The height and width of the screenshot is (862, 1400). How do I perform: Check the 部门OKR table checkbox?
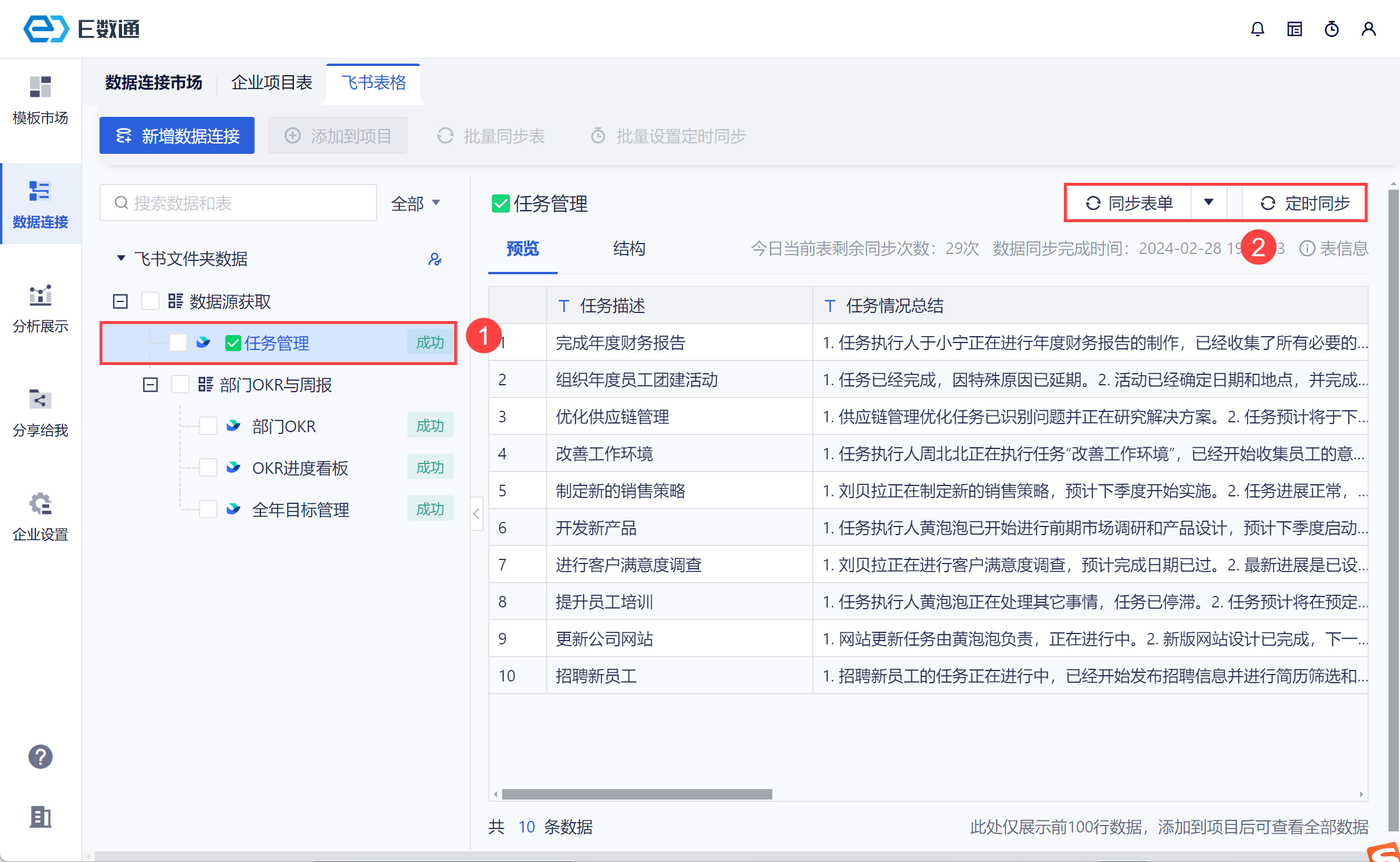(208, 426)
